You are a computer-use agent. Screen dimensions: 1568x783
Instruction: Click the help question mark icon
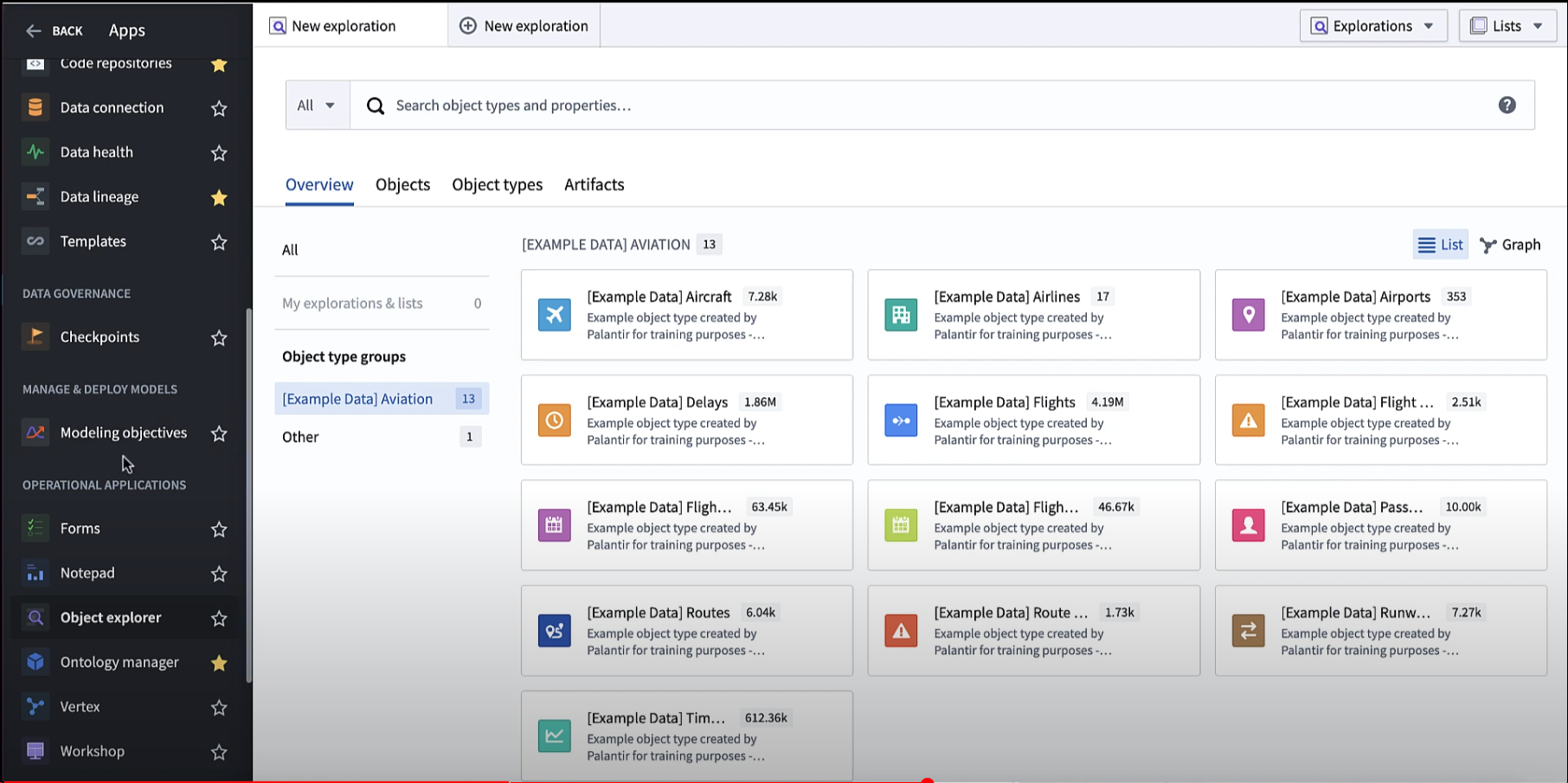pos(1507,105)
